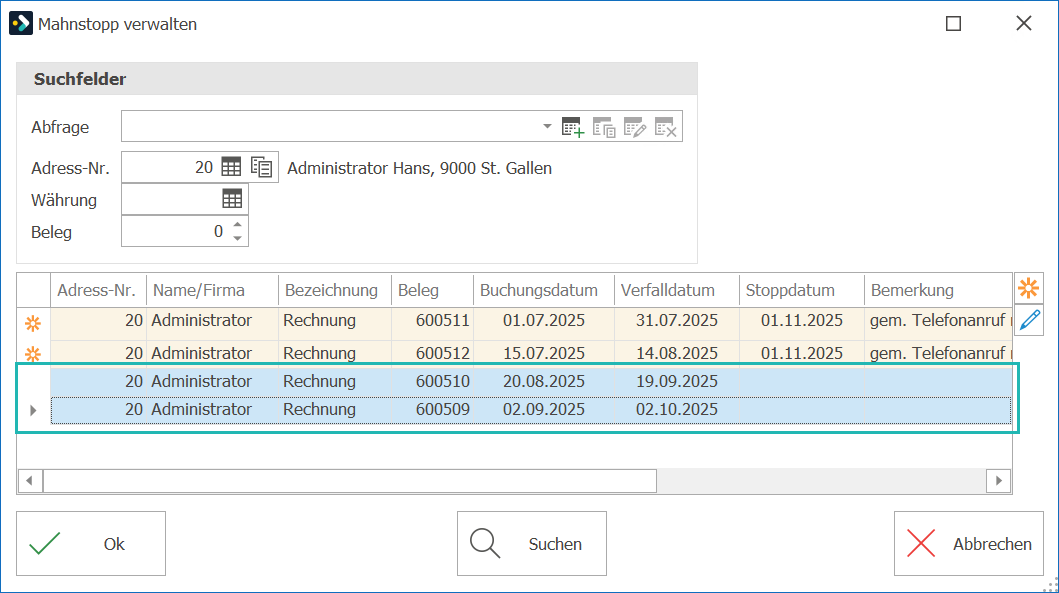Click the star marker of row 600511

click(x=33, y=324)
